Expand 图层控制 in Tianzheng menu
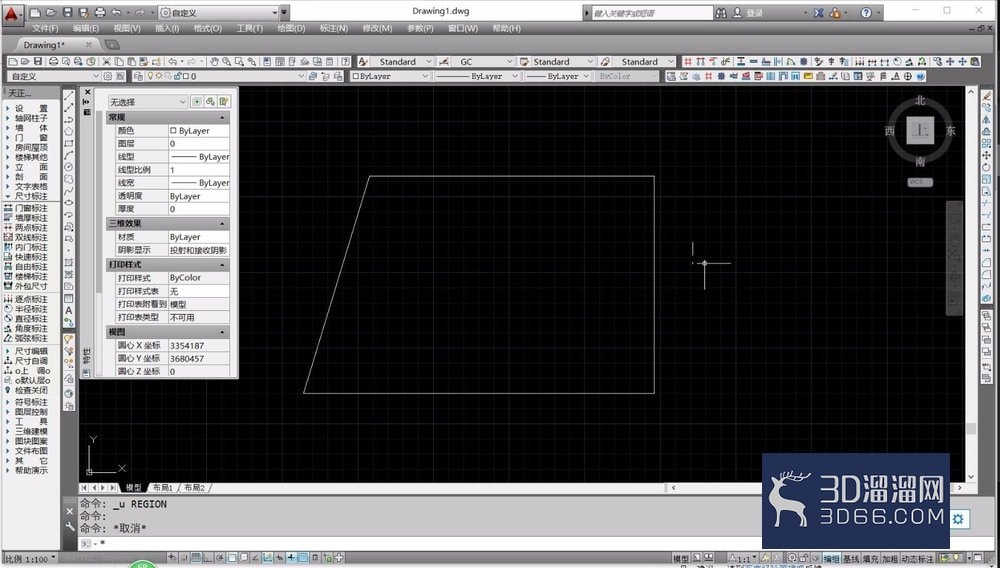The image size is (1000, 568). click(x=31, y=412)
